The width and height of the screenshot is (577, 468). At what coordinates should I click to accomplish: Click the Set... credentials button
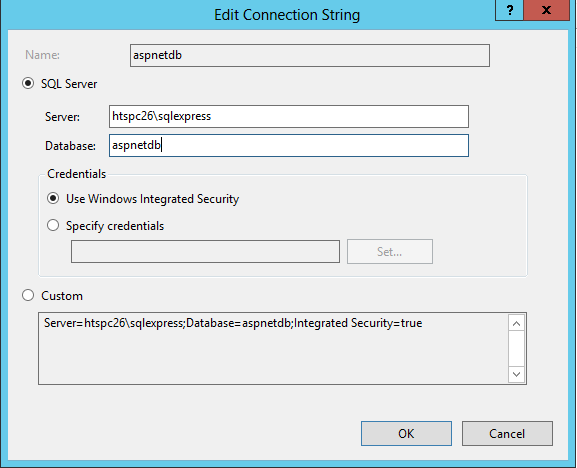390,252
